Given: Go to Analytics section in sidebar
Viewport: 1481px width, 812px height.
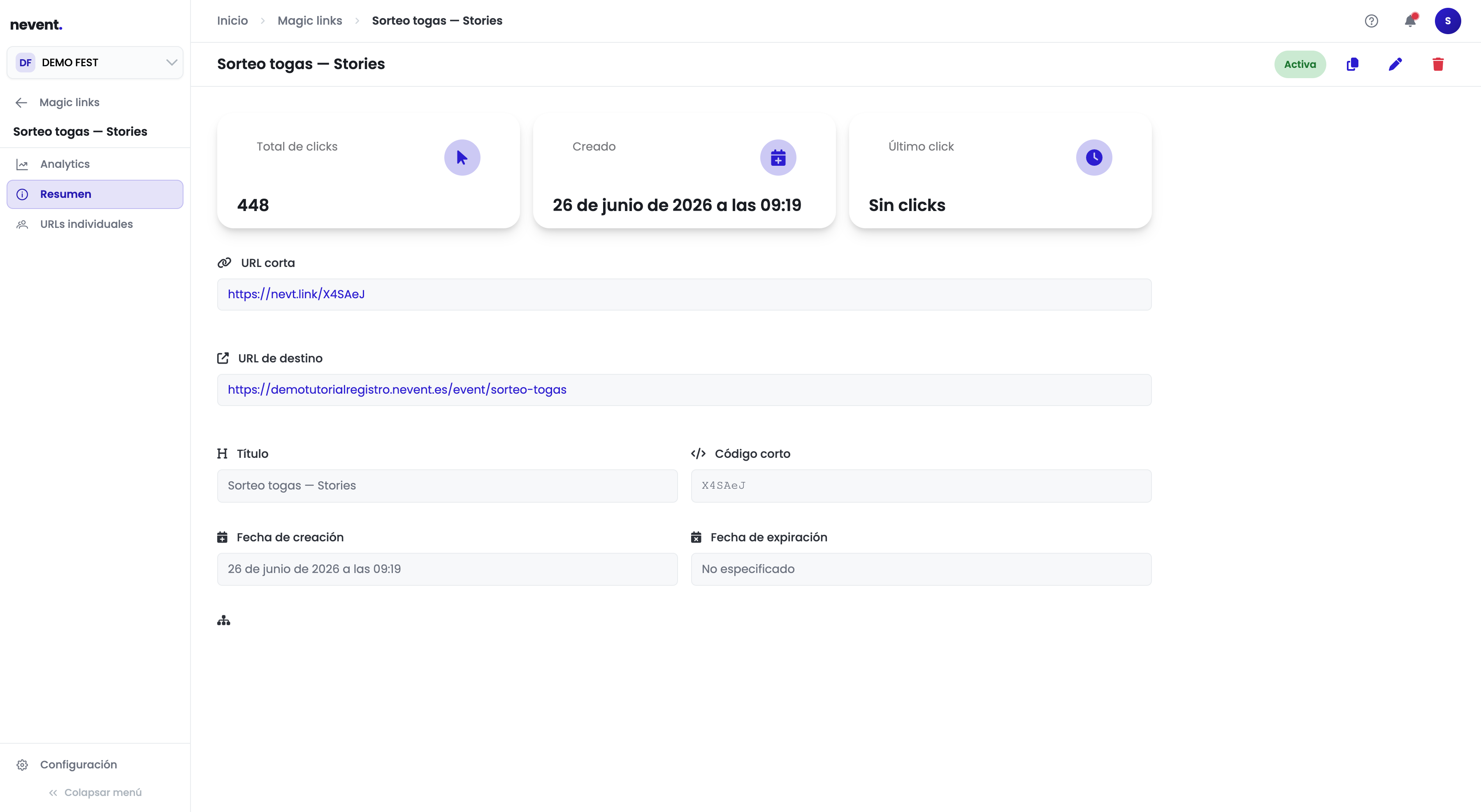Looking at the screenshot, I should [x=95, y=165].
